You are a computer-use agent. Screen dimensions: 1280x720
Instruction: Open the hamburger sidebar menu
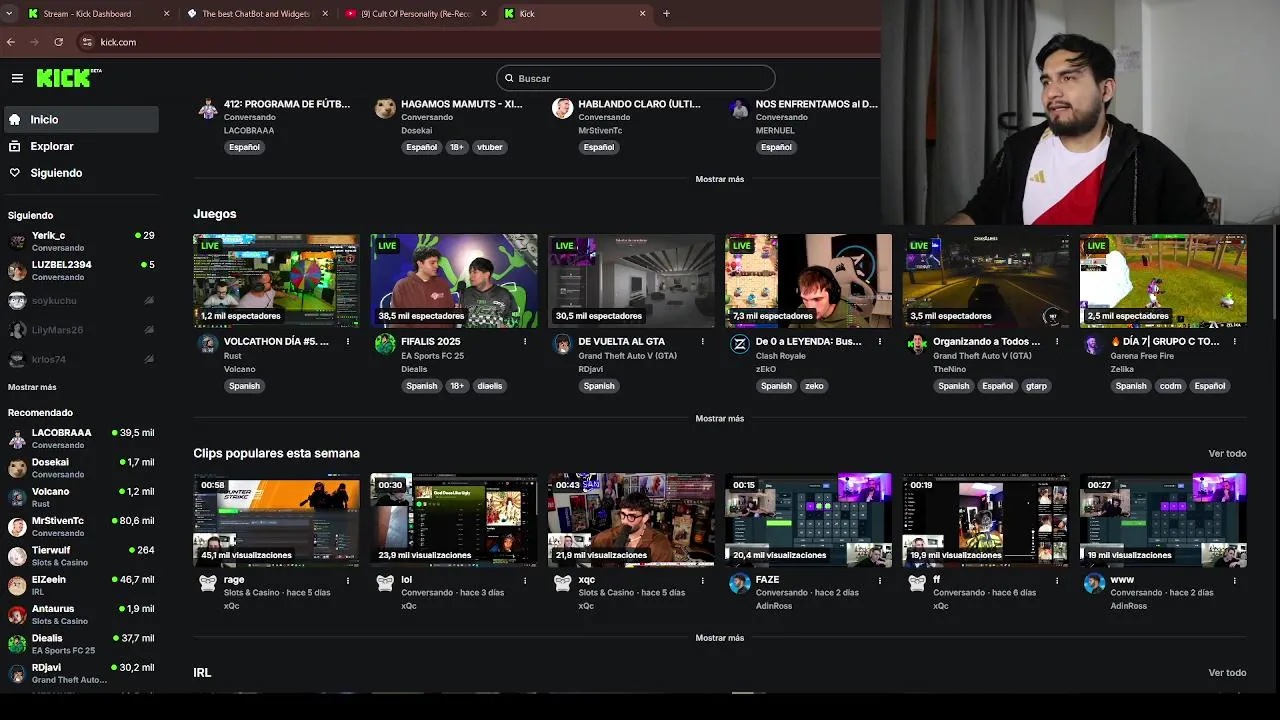tap(17, 78)
